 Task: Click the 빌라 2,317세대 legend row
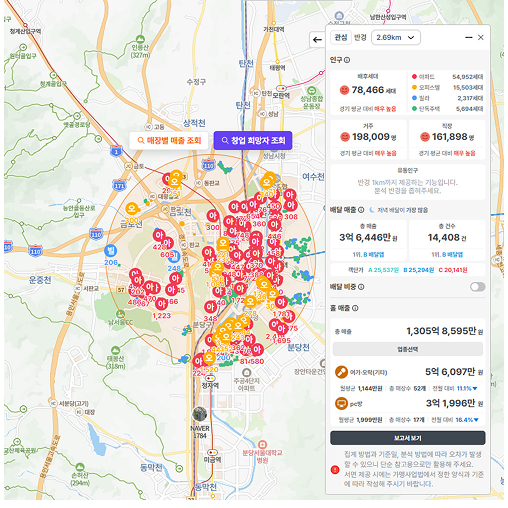(447, 98)
